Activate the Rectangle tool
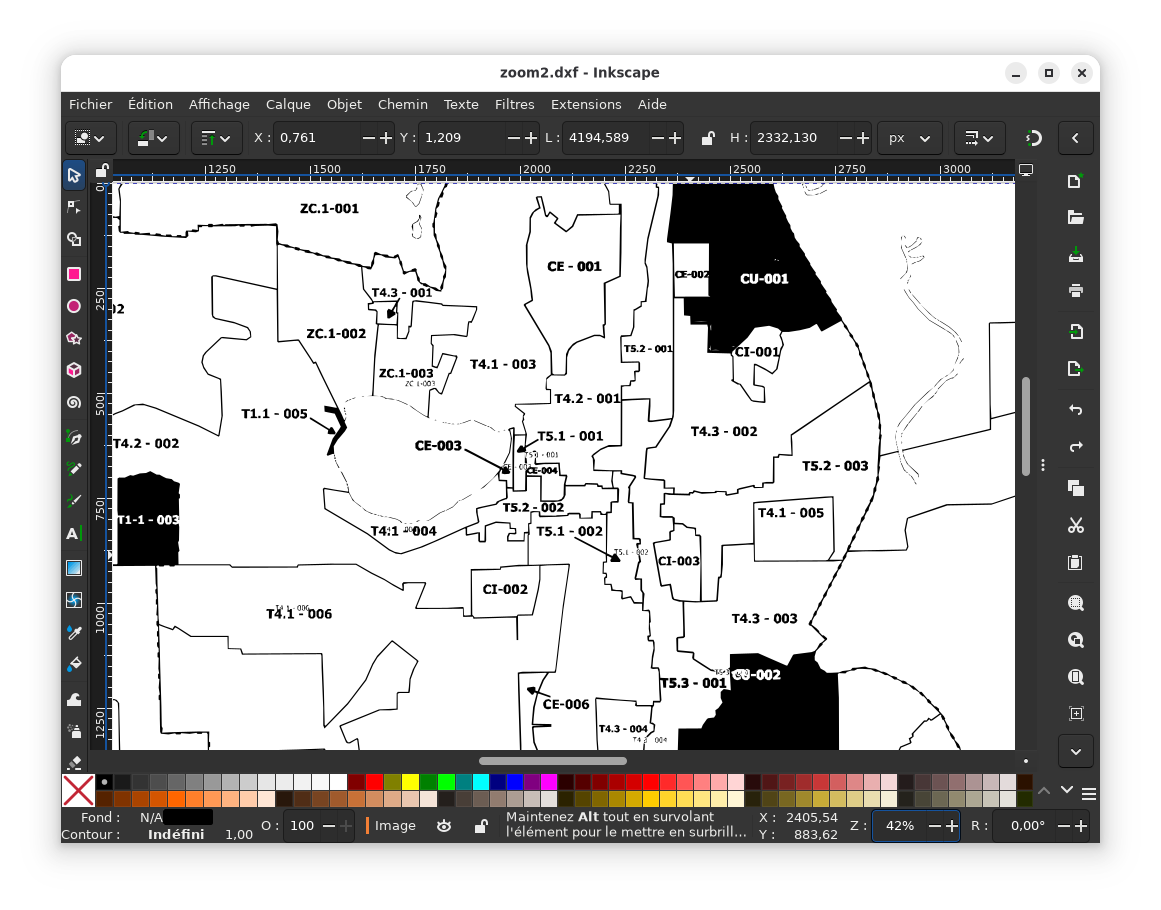Screen dimensions: 1161x910 coord(73,274)
